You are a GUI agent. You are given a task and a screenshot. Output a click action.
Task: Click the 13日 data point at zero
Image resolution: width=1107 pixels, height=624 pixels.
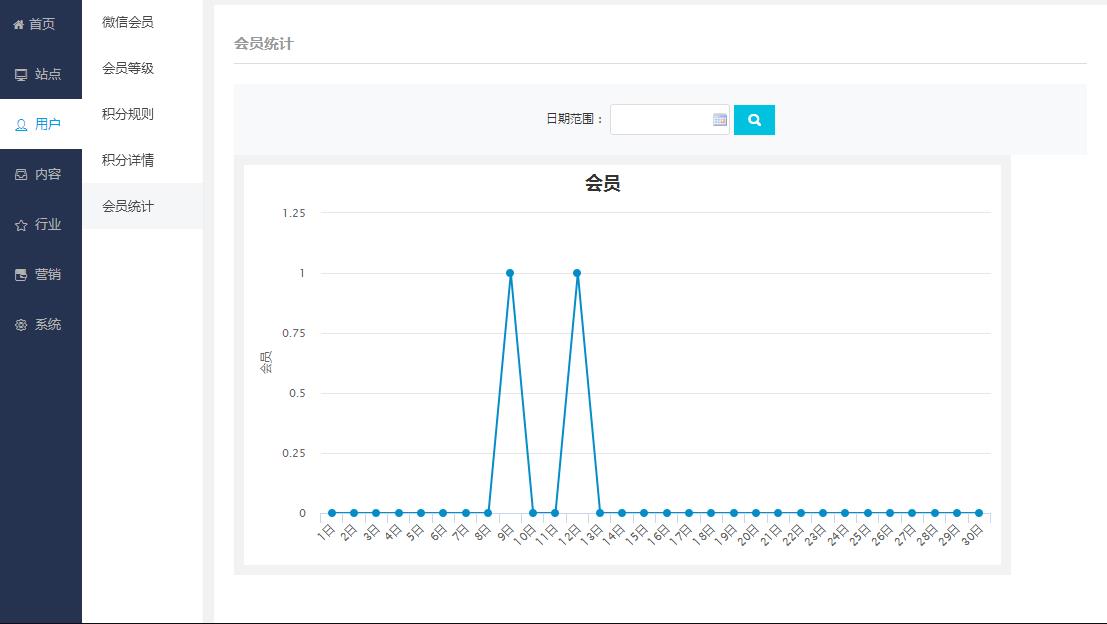pos(599,513)
